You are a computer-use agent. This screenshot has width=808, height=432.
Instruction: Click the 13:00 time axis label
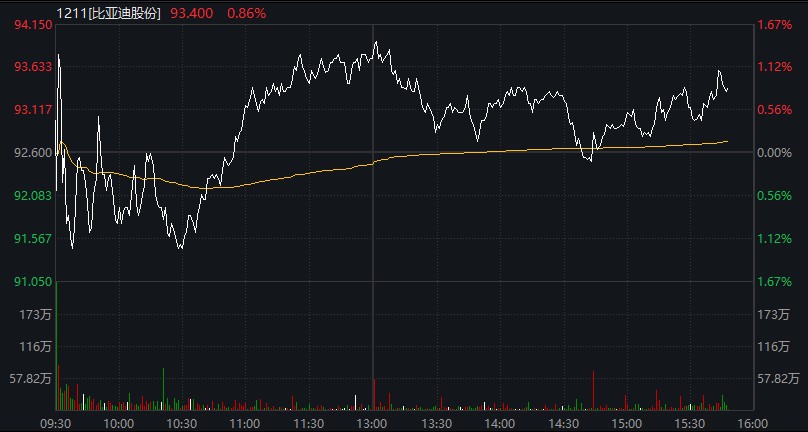click(373, 423)
